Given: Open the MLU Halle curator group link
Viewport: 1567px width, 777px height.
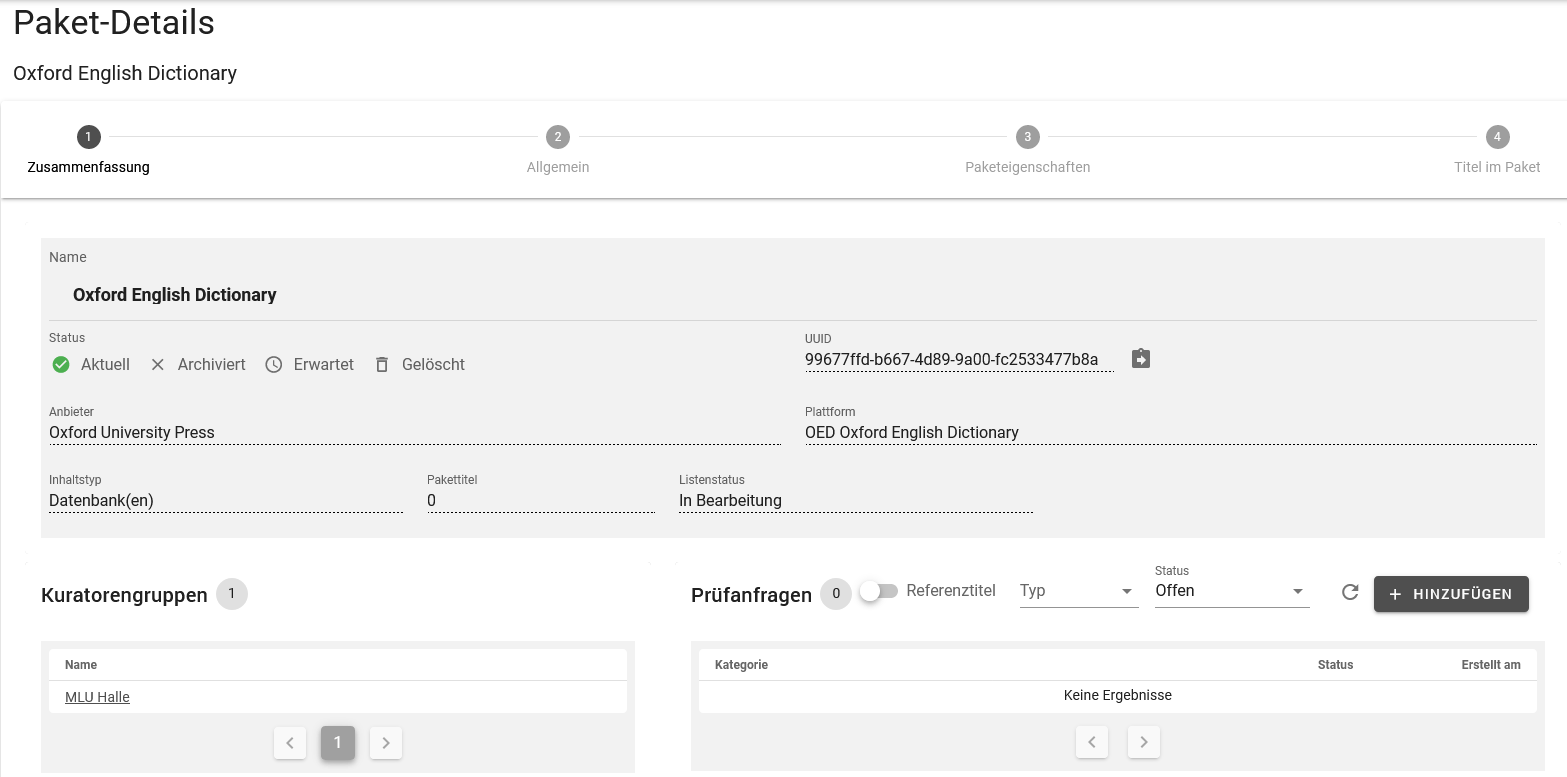Looking at the screenshot, I should click(x=97, y=697).
